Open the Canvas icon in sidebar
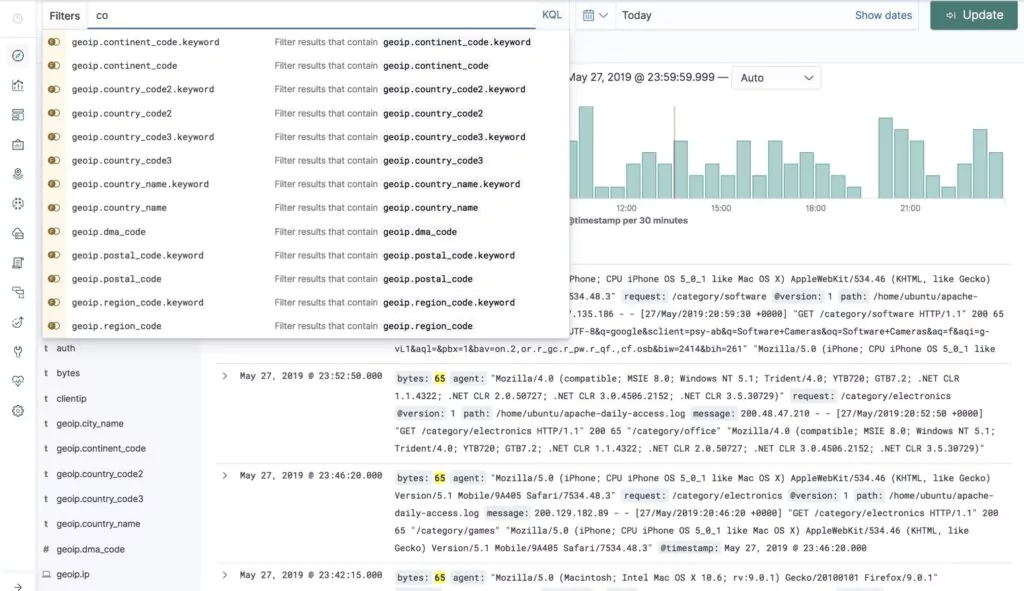 [18, 144]
